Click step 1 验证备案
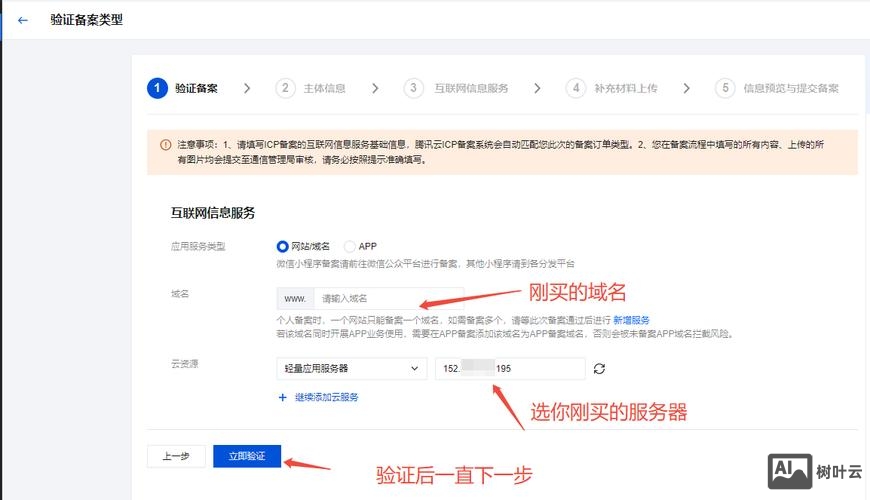 [x=183, y=88]
